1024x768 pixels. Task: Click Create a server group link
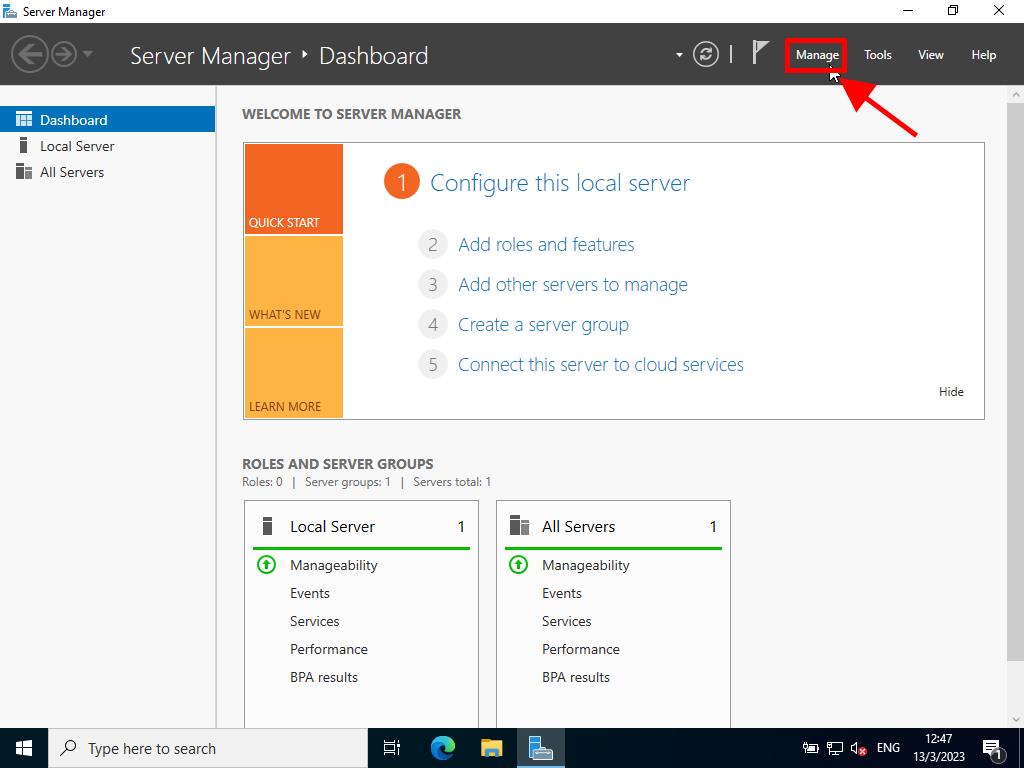point(543,325)
